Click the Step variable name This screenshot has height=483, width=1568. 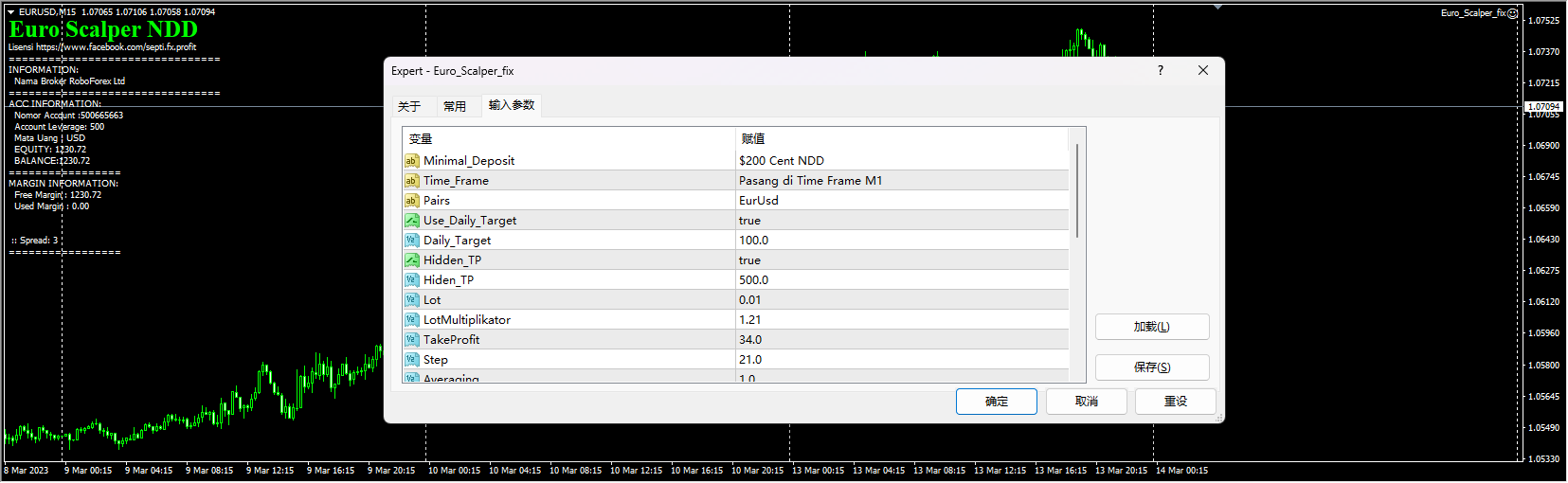coord(436,360)
